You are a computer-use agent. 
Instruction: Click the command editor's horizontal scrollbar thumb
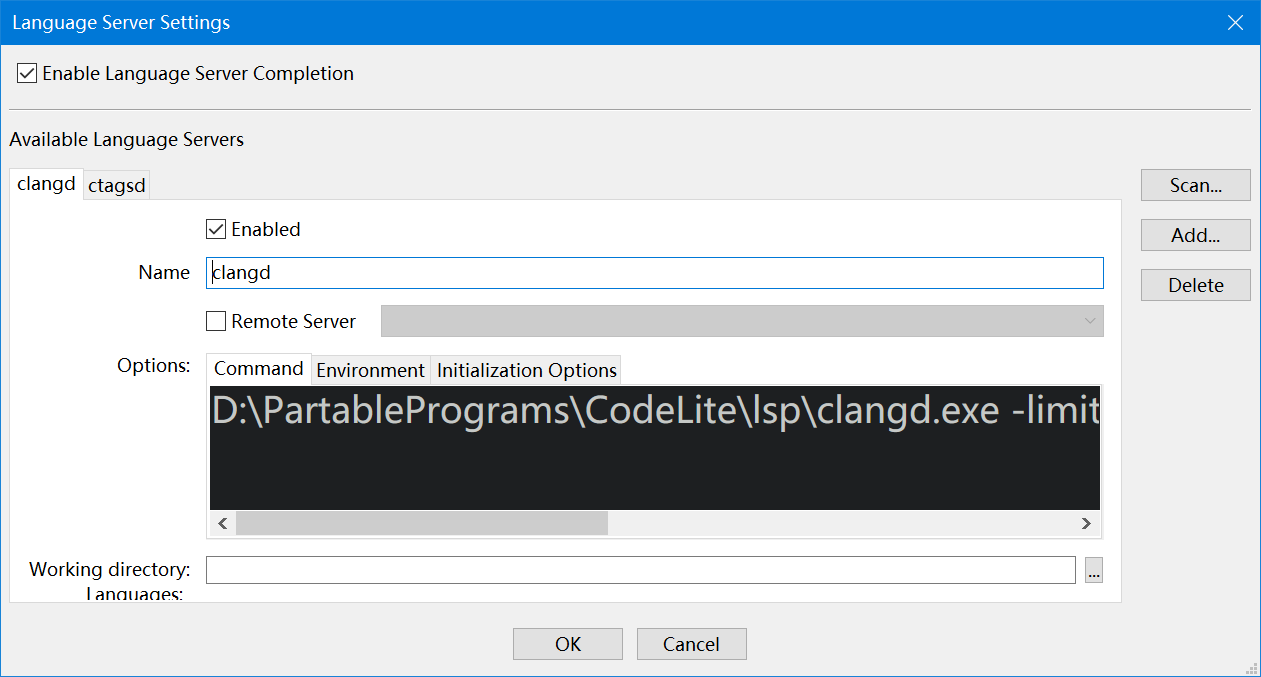[x=421, y=523]
